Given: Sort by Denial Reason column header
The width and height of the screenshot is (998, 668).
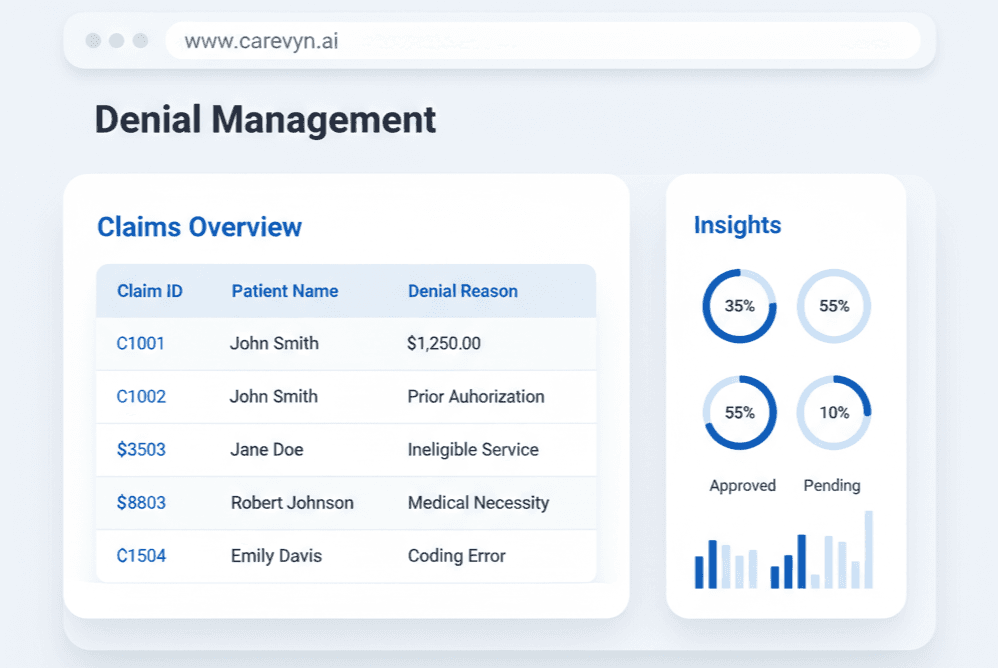Looking at the screenshot, I should (x=462, y=291).
